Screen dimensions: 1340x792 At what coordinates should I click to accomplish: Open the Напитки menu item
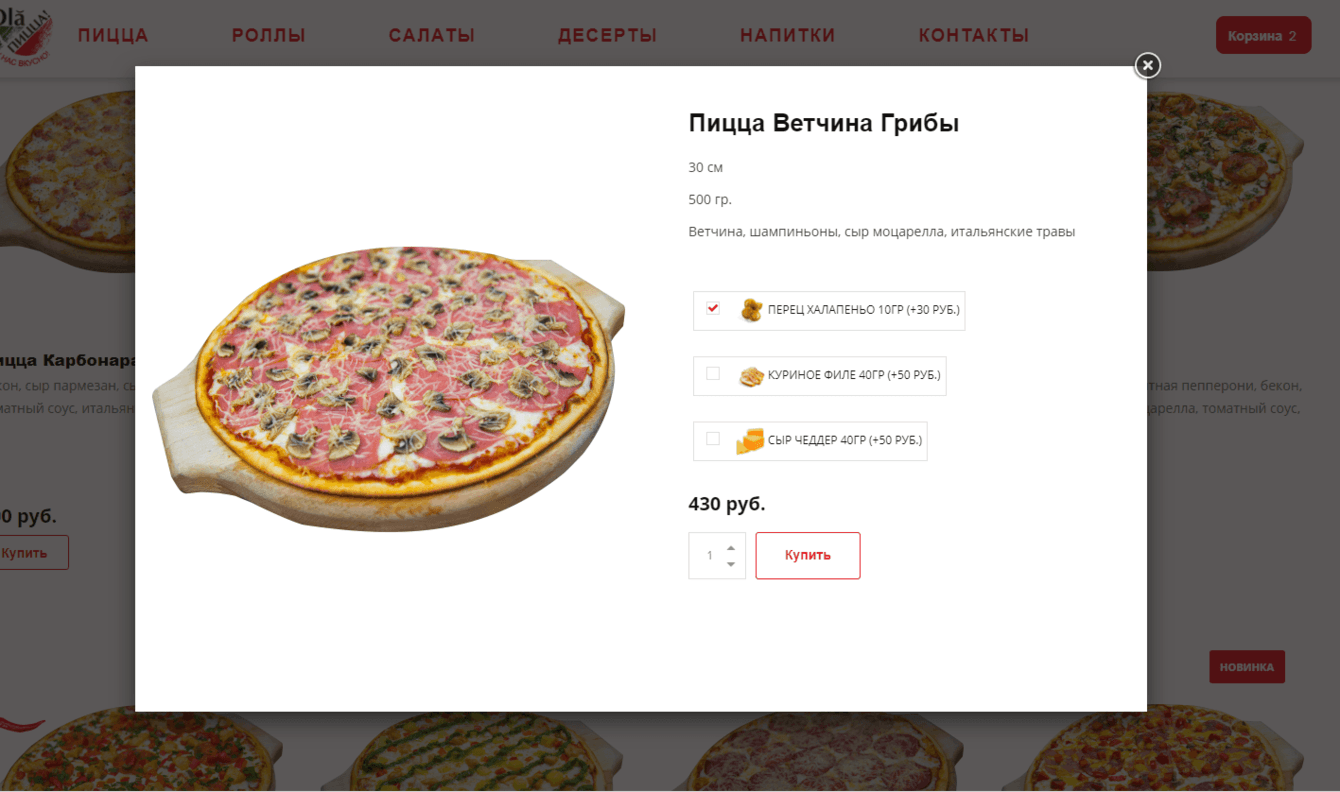788,36
